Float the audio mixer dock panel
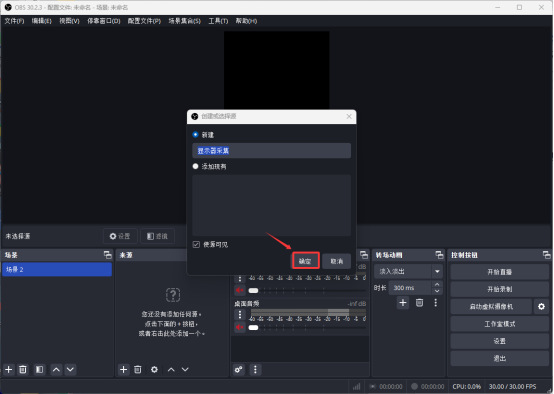Image resolution: width=554 pixels, height=394 pixels. click(x=364, y=255)
